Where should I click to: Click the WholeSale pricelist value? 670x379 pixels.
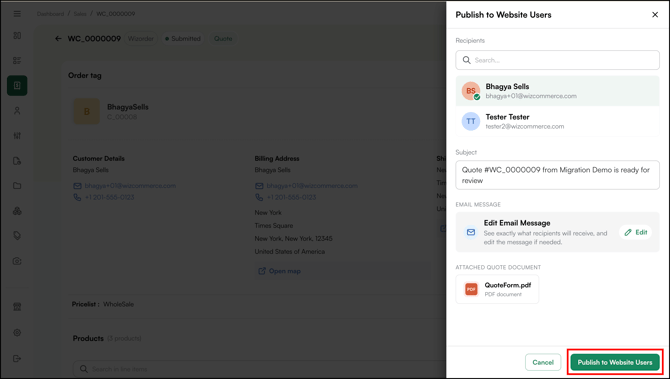(118, 304)
